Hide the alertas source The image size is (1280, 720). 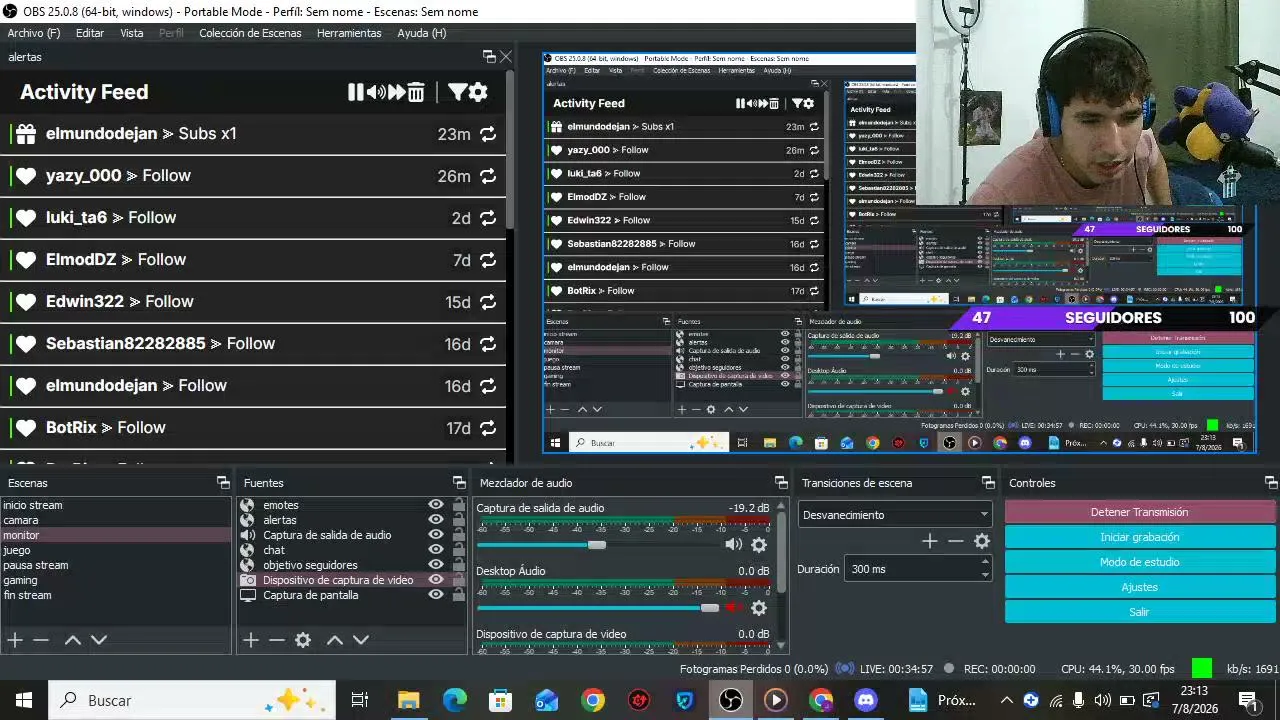click(436, 520)
